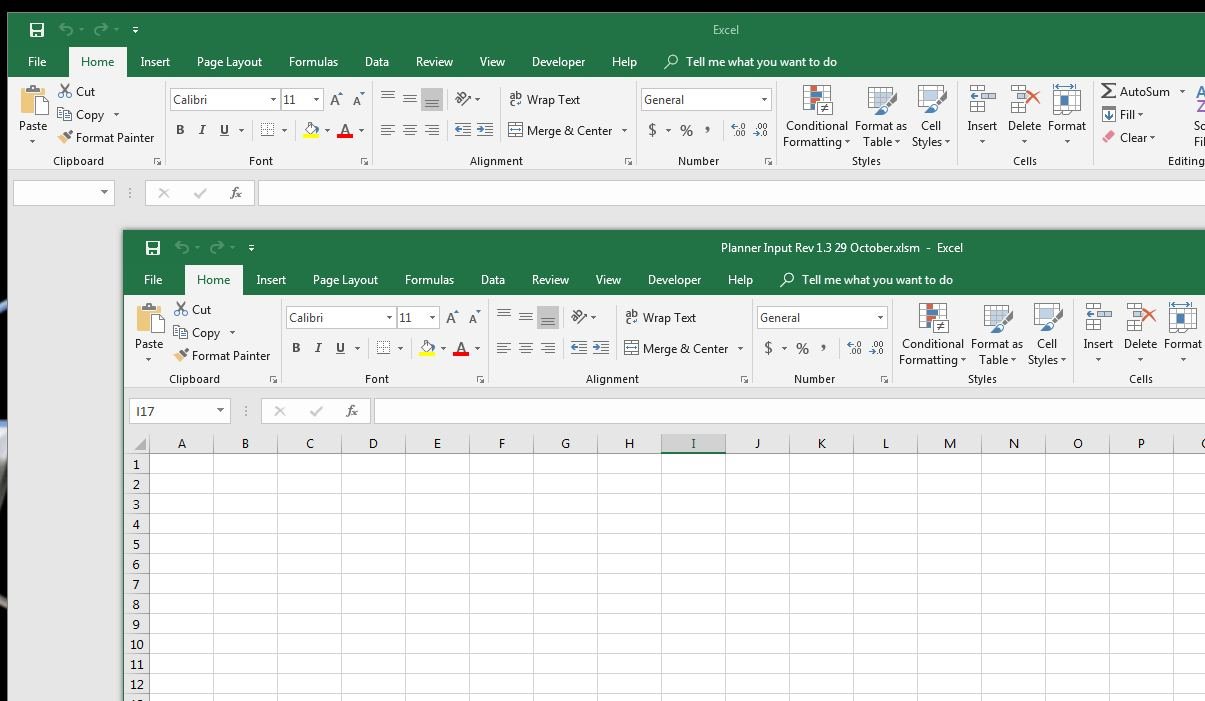Click Fill button in back Excel window
Image resolution: width=1205 pixels, height=701 pixels.
[1123, 114]
